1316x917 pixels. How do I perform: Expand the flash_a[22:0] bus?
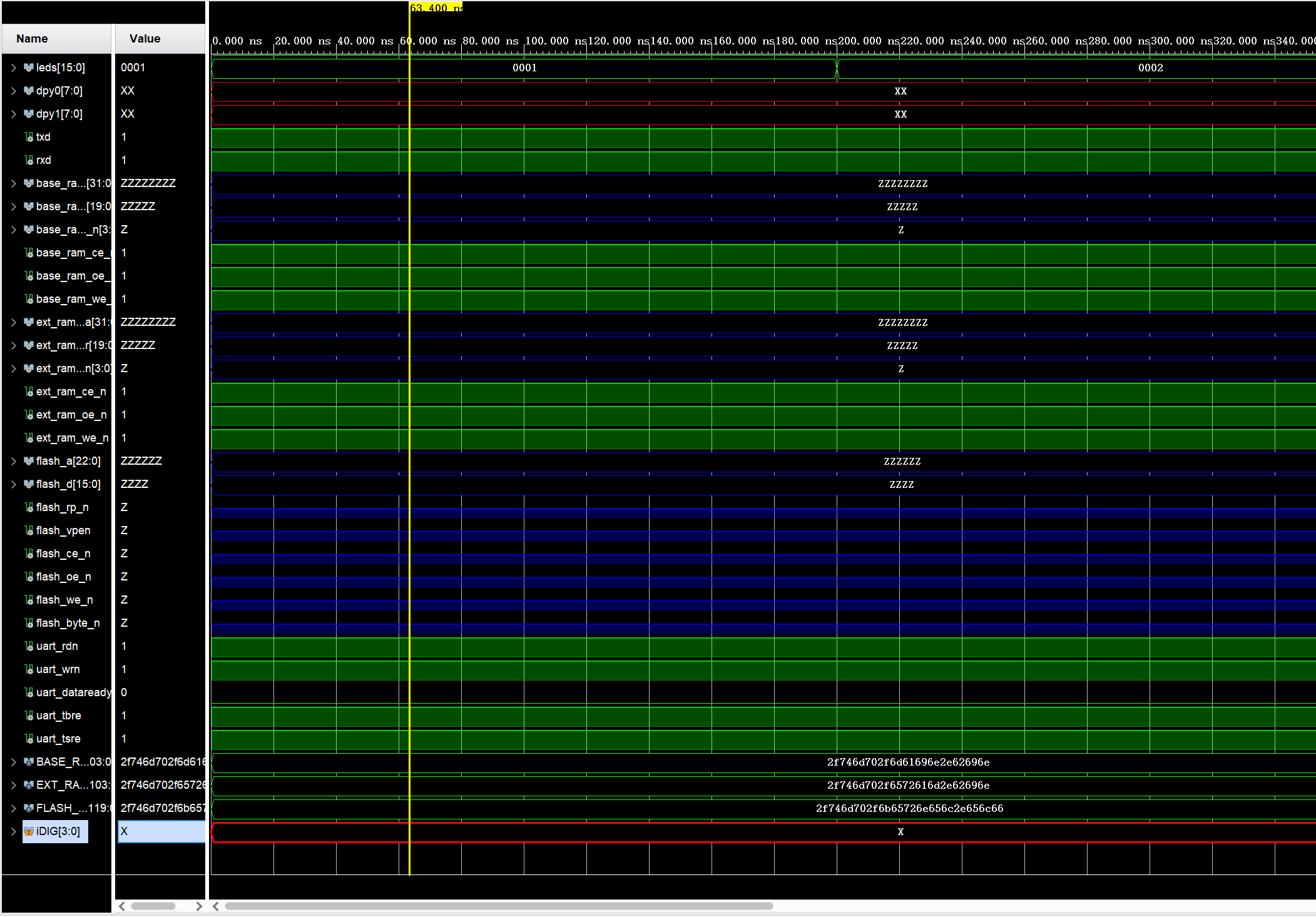pos(13,461)
